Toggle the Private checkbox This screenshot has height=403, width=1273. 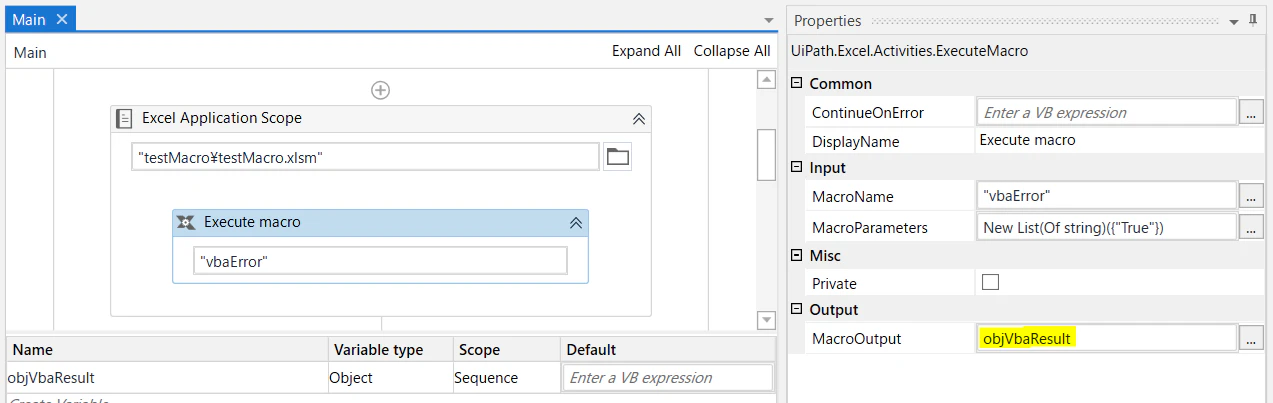coord(990,283)
